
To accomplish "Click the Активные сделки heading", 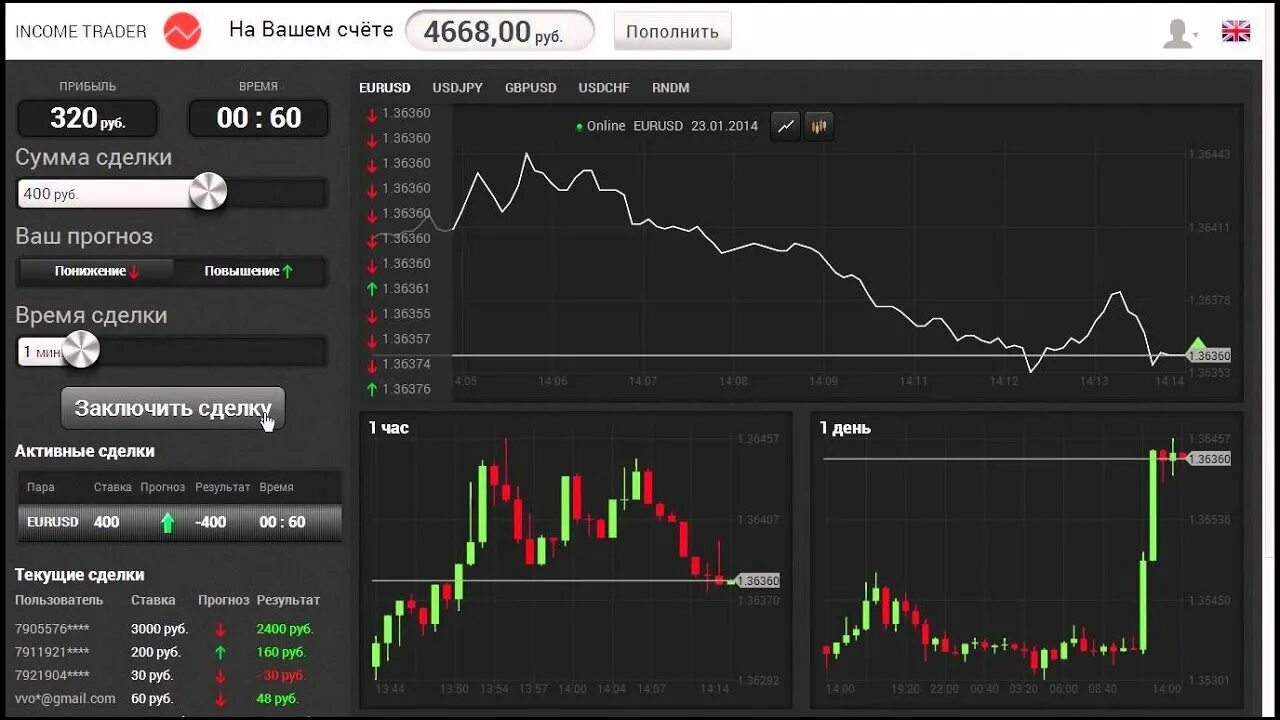I will 85,451.
